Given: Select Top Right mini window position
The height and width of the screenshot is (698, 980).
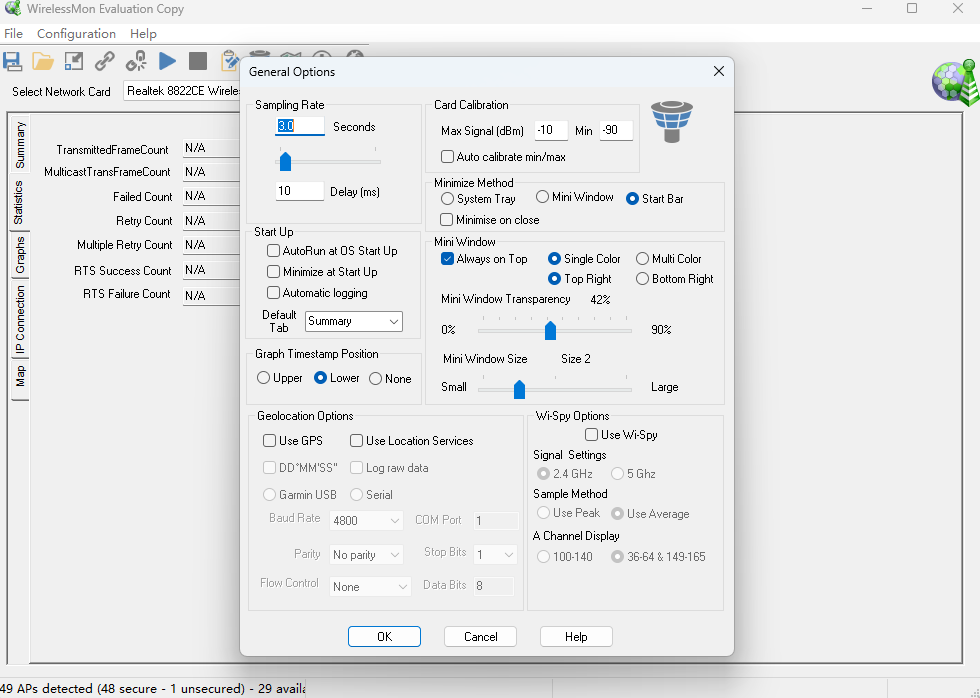Looking at the screenshot, I should (554, 279).
